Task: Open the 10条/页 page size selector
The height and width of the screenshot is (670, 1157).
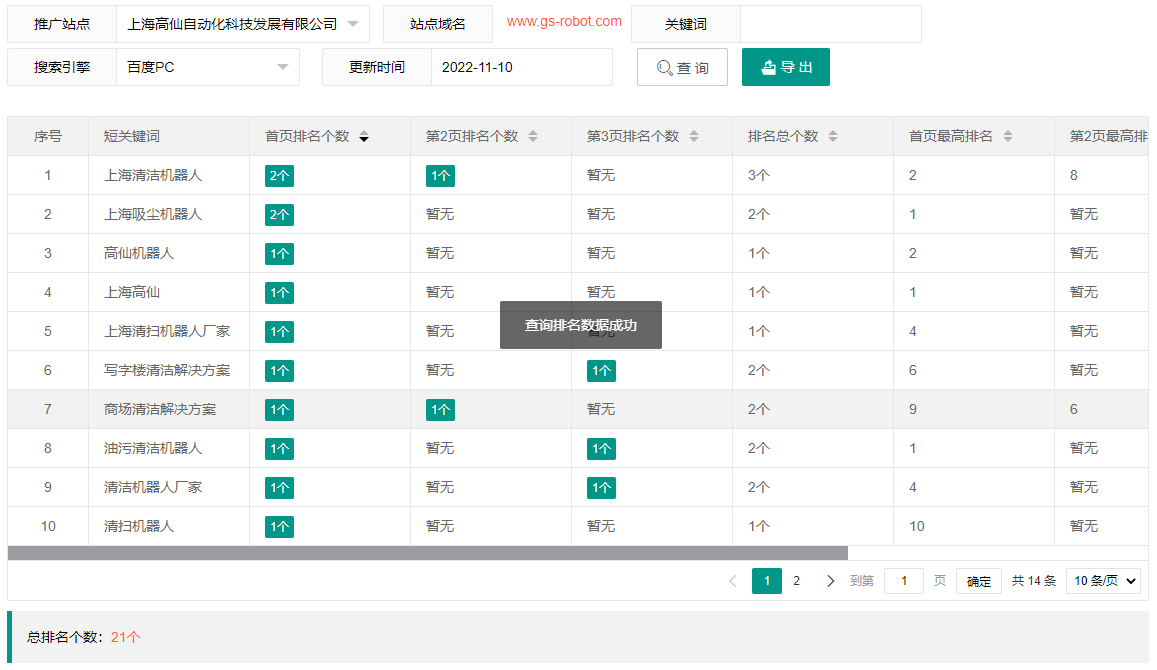Action: tap(1103, 580)
